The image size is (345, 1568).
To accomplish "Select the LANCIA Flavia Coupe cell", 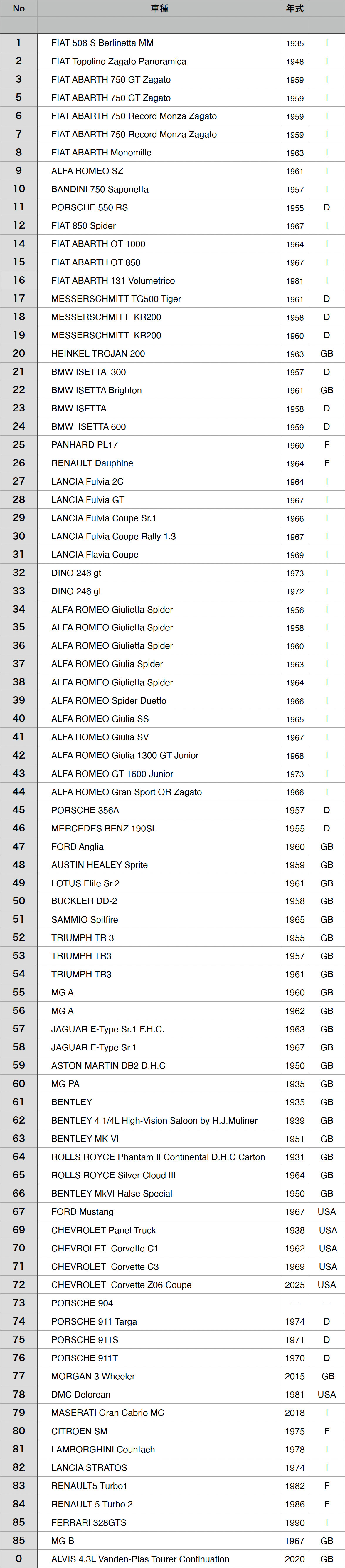I will (95, 555).
